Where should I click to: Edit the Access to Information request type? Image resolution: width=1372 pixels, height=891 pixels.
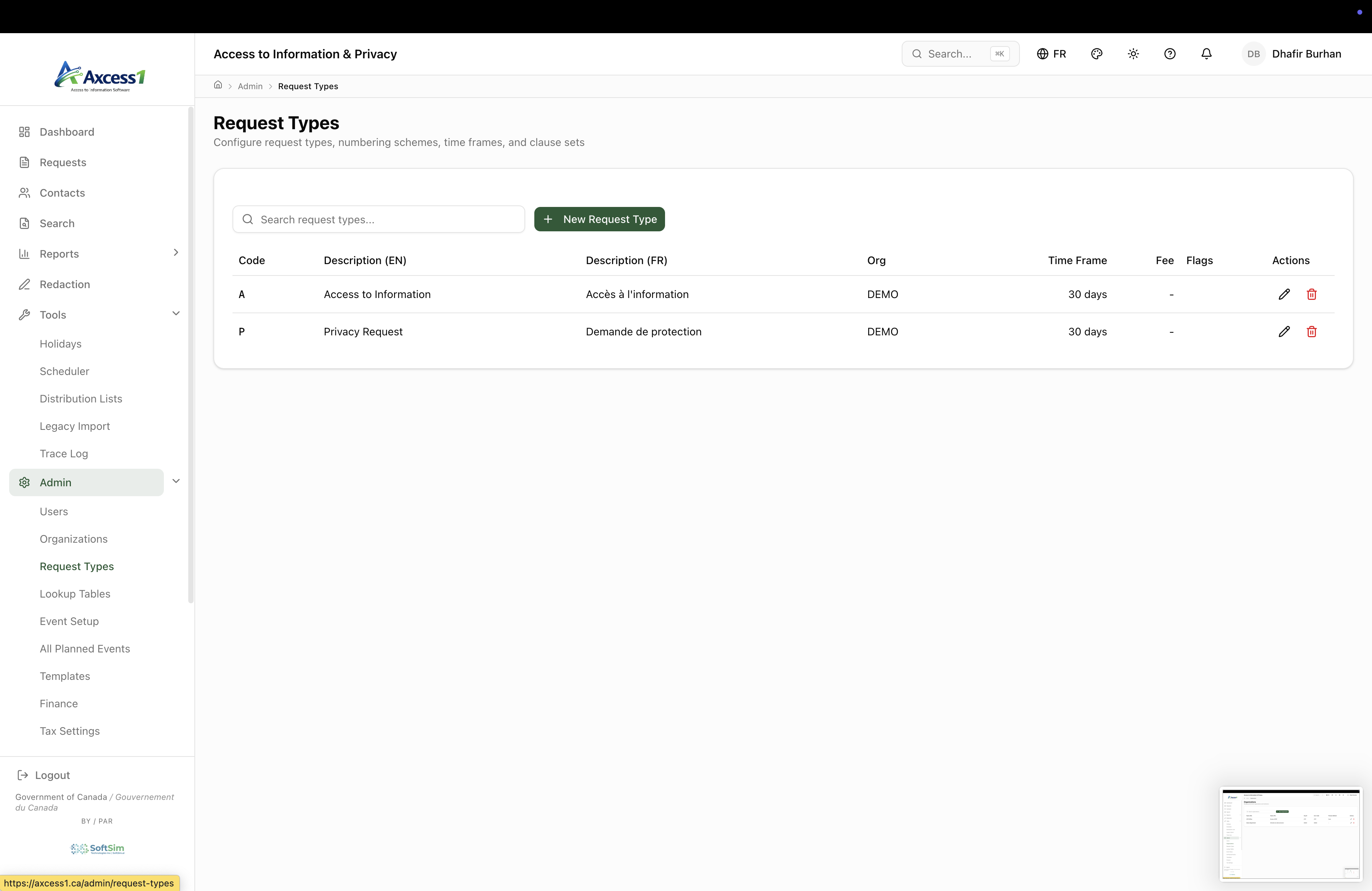point(1284,295)
